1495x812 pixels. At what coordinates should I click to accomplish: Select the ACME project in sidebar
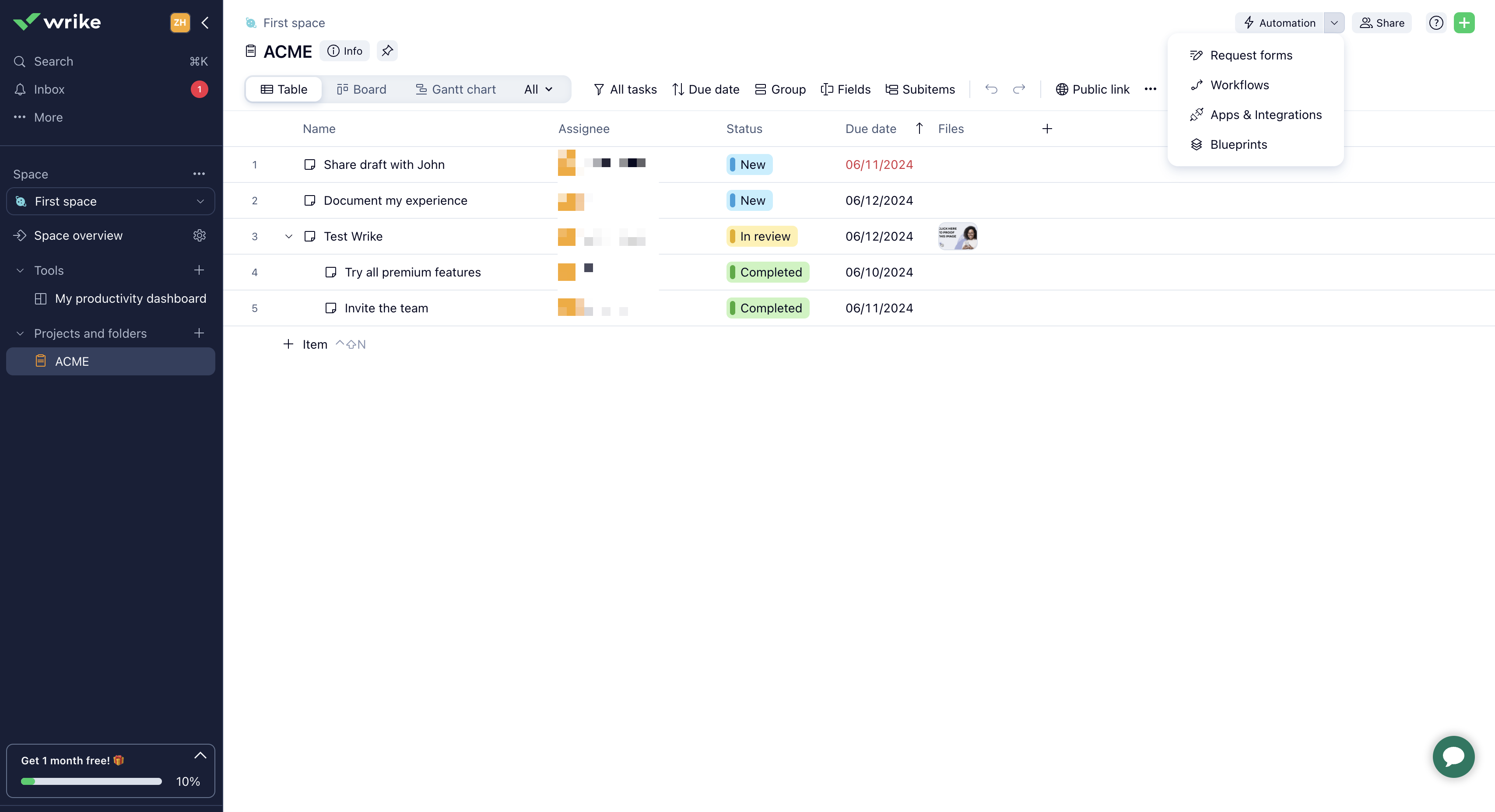[110, 361]
